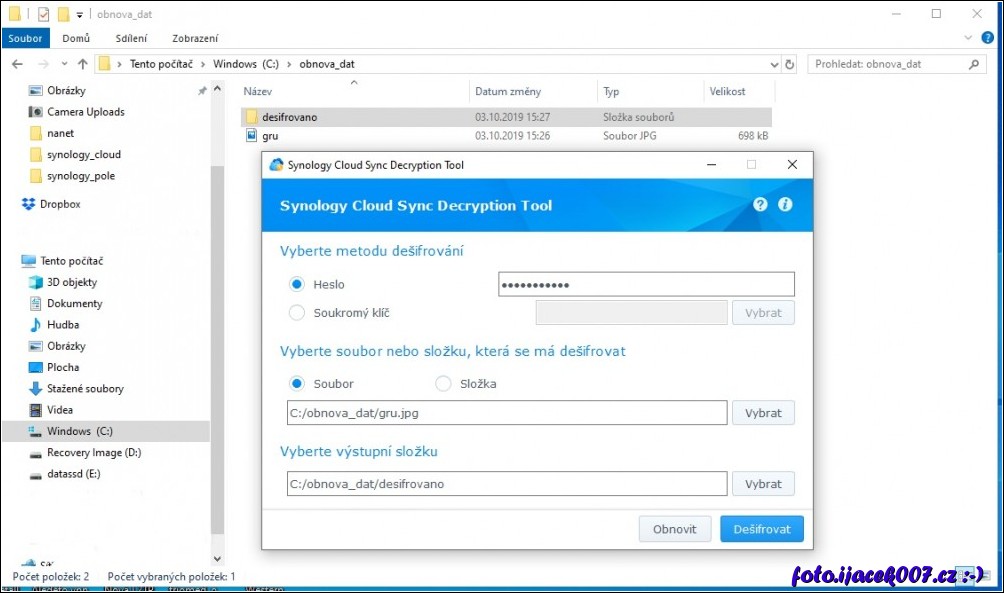Expand the address bar history dropdown
This screenshot has height=593, width=1004.
point(774,64)
